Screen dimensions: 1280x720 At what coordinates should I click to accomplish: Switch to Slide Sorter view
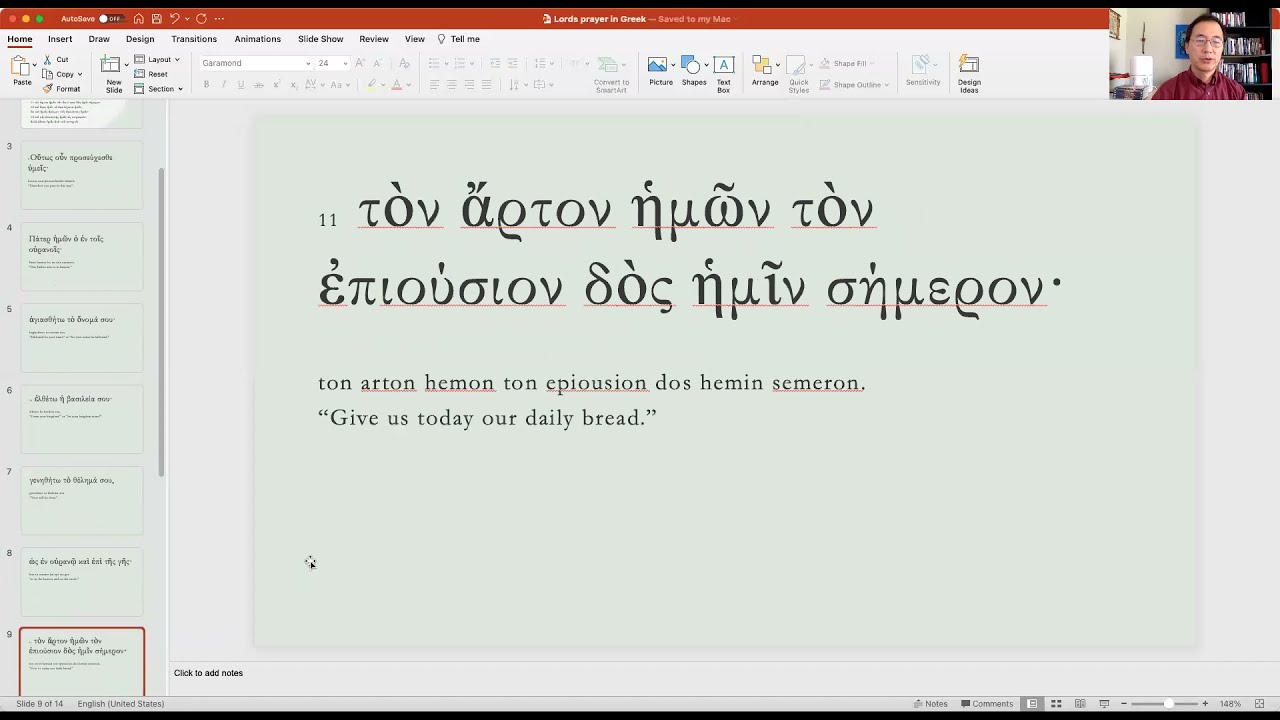tap(1056, 704)
